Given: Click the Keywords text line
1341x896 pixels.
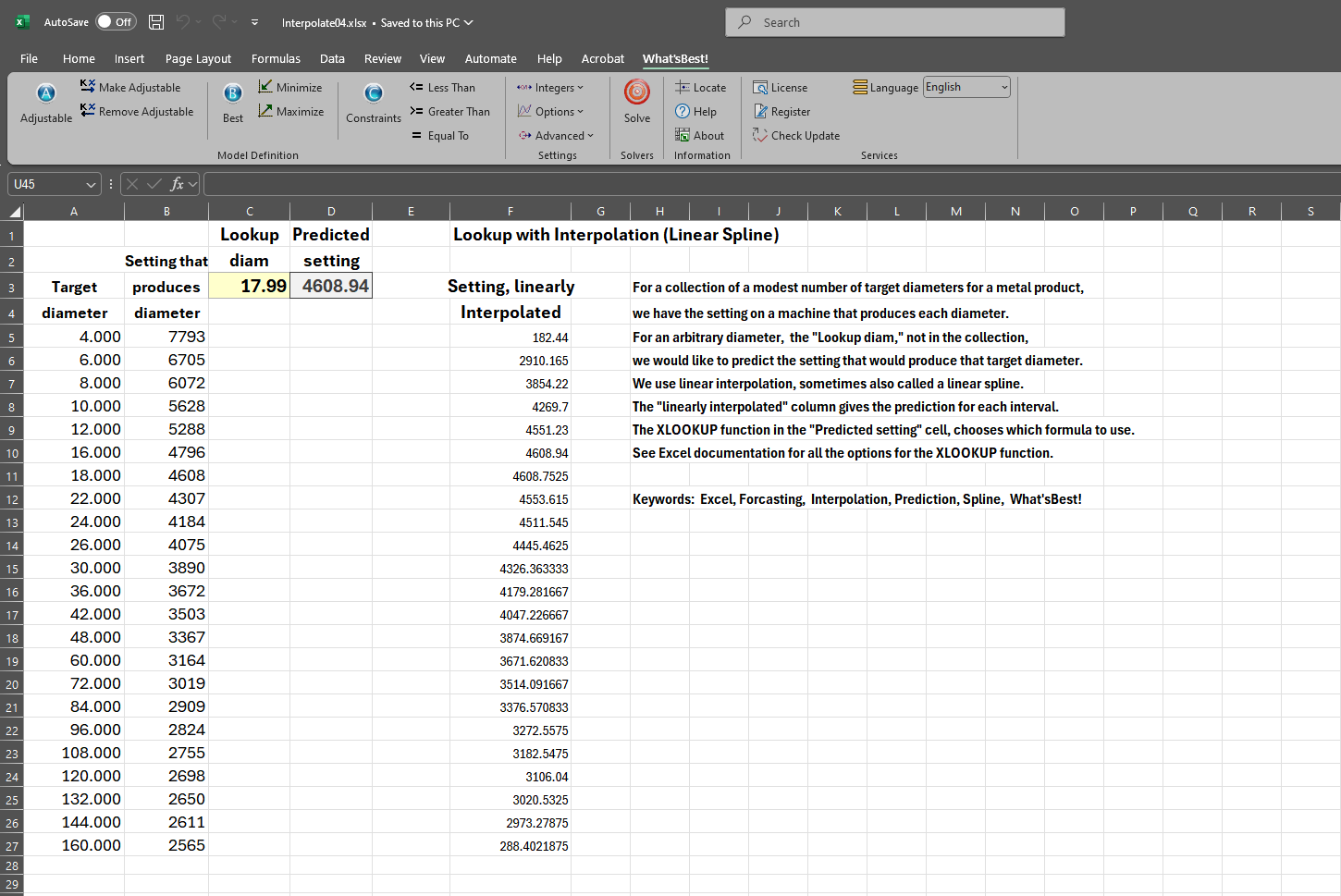Looking at the screenshot, I should point(856,499).
